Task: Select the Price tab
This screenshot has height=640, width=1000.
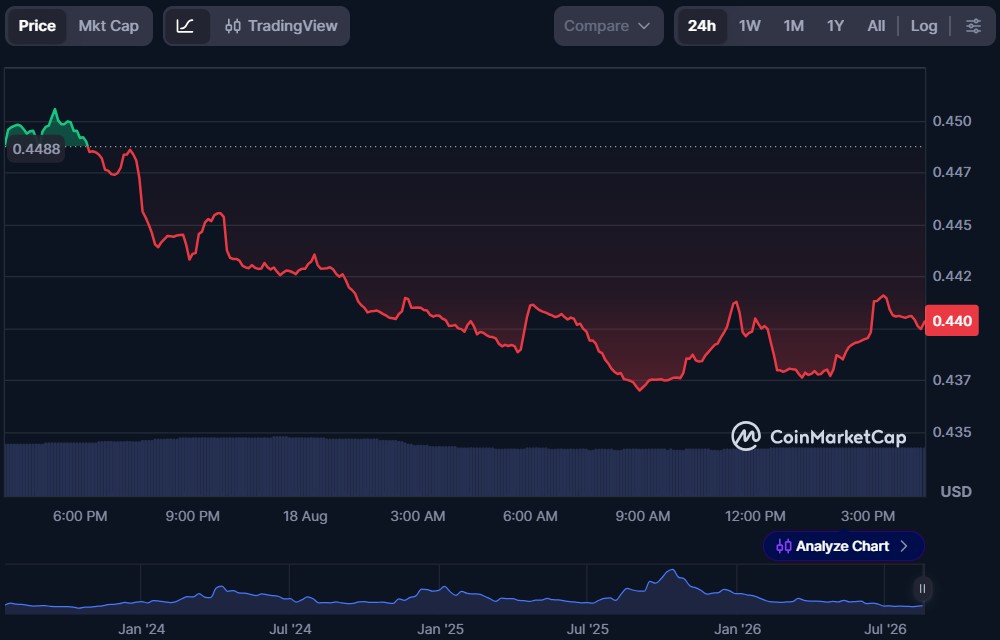Action: 37,26
